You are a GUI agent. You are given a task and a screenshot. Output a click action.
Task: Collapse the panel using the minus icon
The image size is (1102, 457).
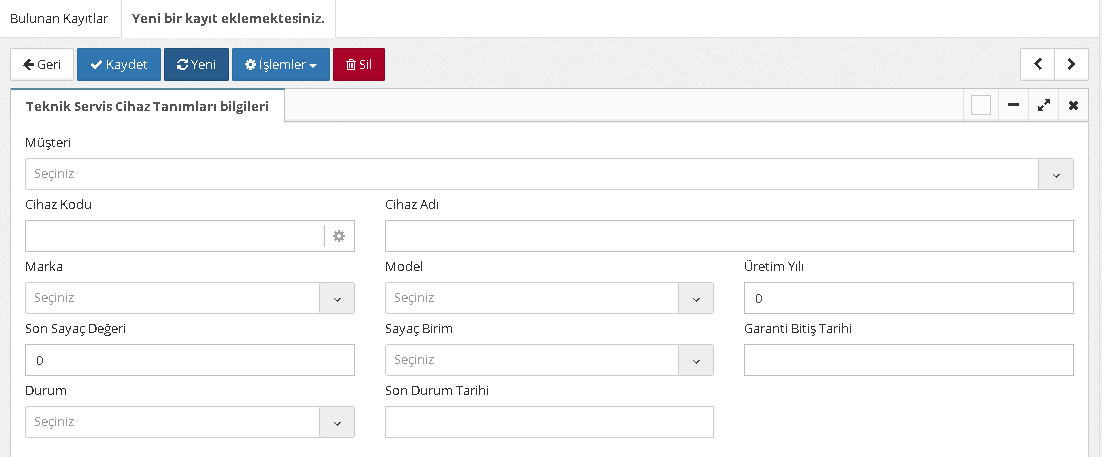(x=1013, y=105)
